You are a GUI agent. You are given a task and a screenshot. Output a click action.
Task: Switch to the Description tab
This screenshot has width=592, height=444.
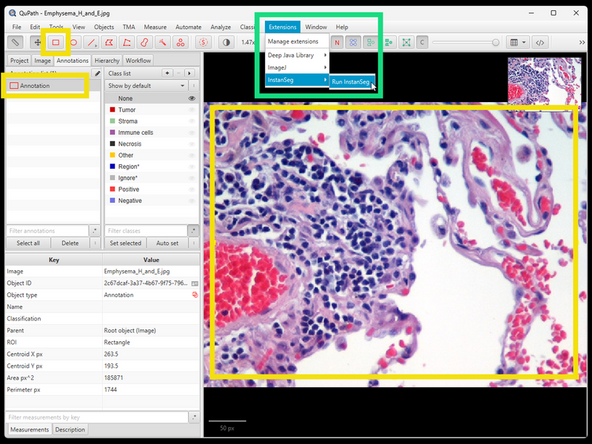[70, 430]
